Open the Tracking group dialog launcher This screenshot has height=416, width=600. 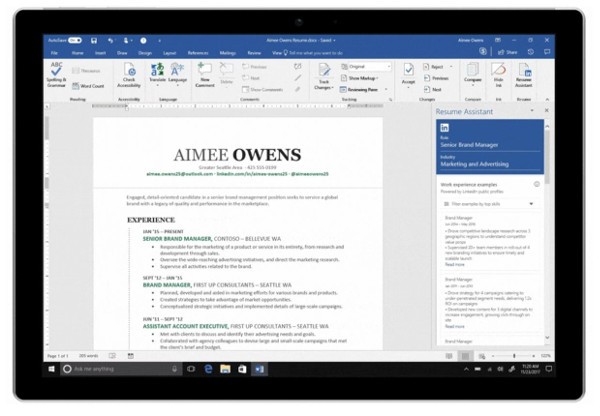(391, 100)
